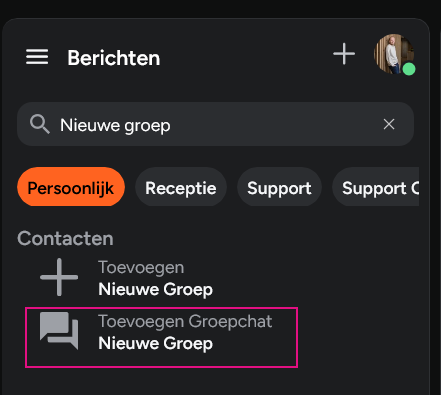Open the user profile avatar

(394, 54)
